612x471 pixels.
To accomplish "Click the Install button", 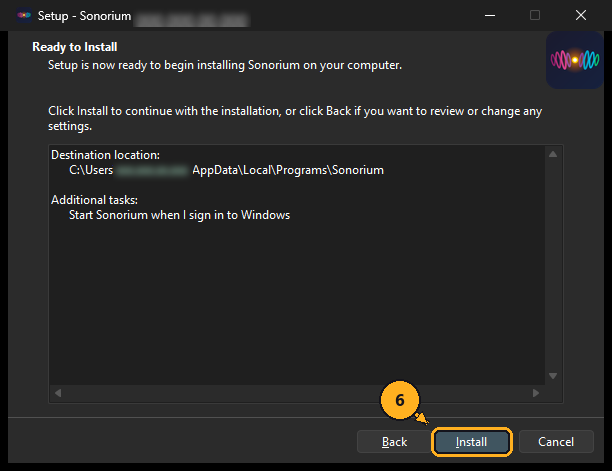I will click(471, 442).
